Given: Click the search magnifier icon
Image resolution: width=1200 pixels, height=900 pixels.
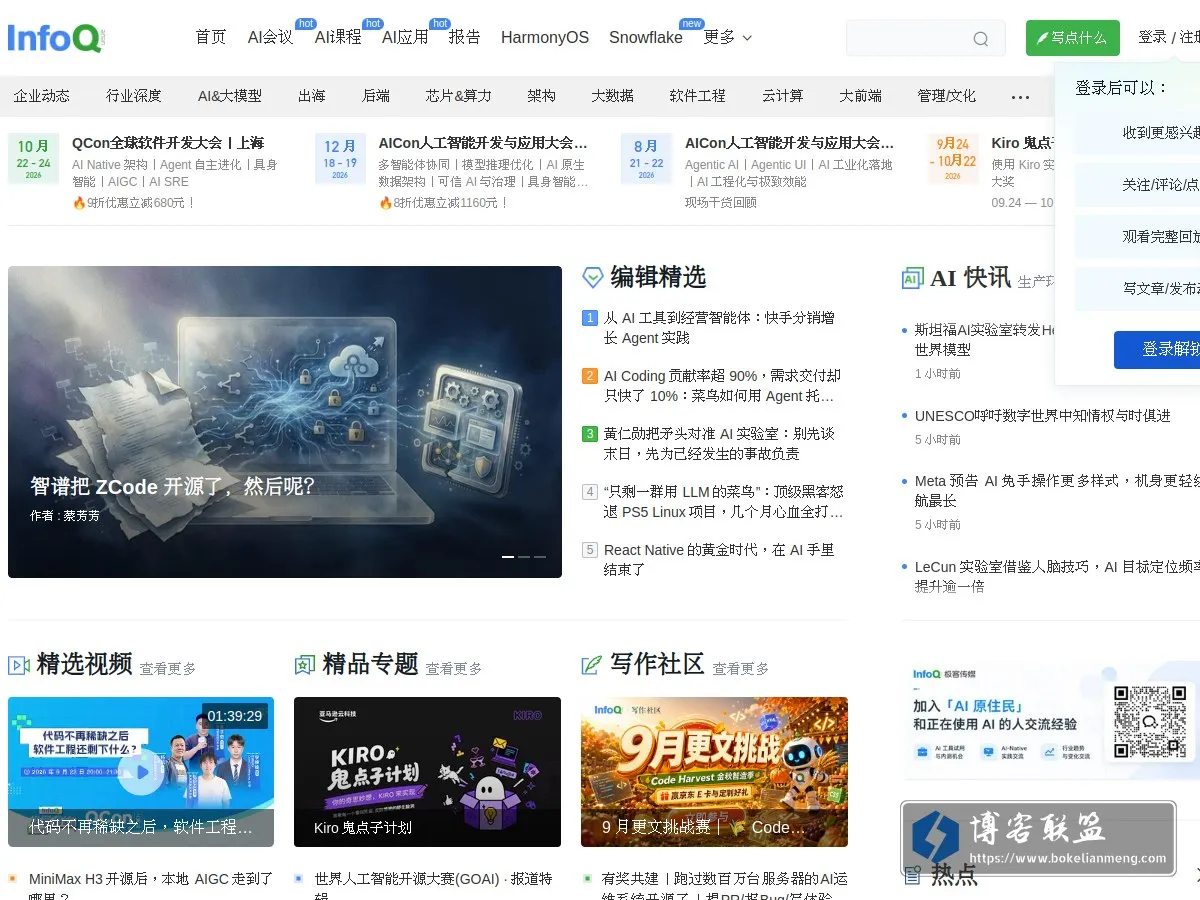Looking at the screenshot, I should click(981, 39).
